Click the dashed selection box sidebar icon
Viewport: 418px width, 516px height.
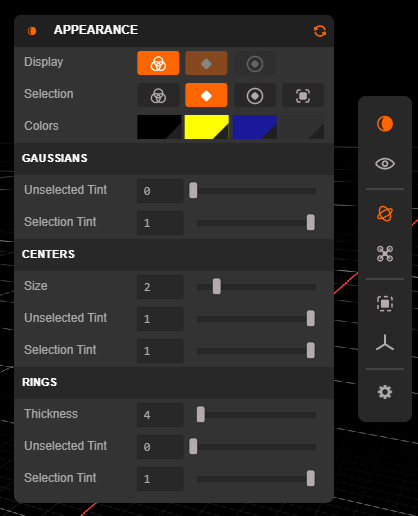coord(385,304)
